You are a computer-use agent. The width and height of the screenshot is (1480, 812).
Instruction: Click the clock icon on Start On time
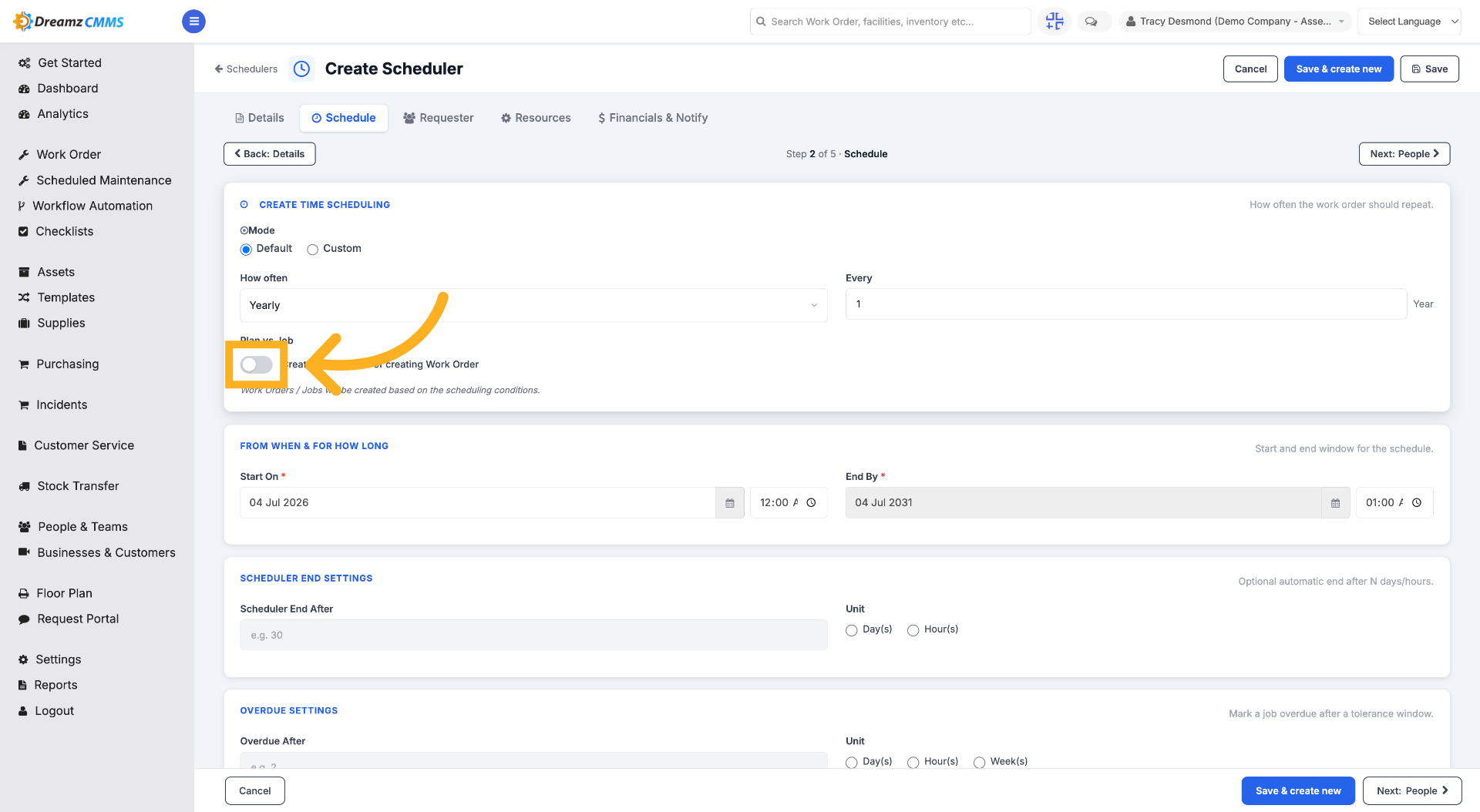point(811,503)
